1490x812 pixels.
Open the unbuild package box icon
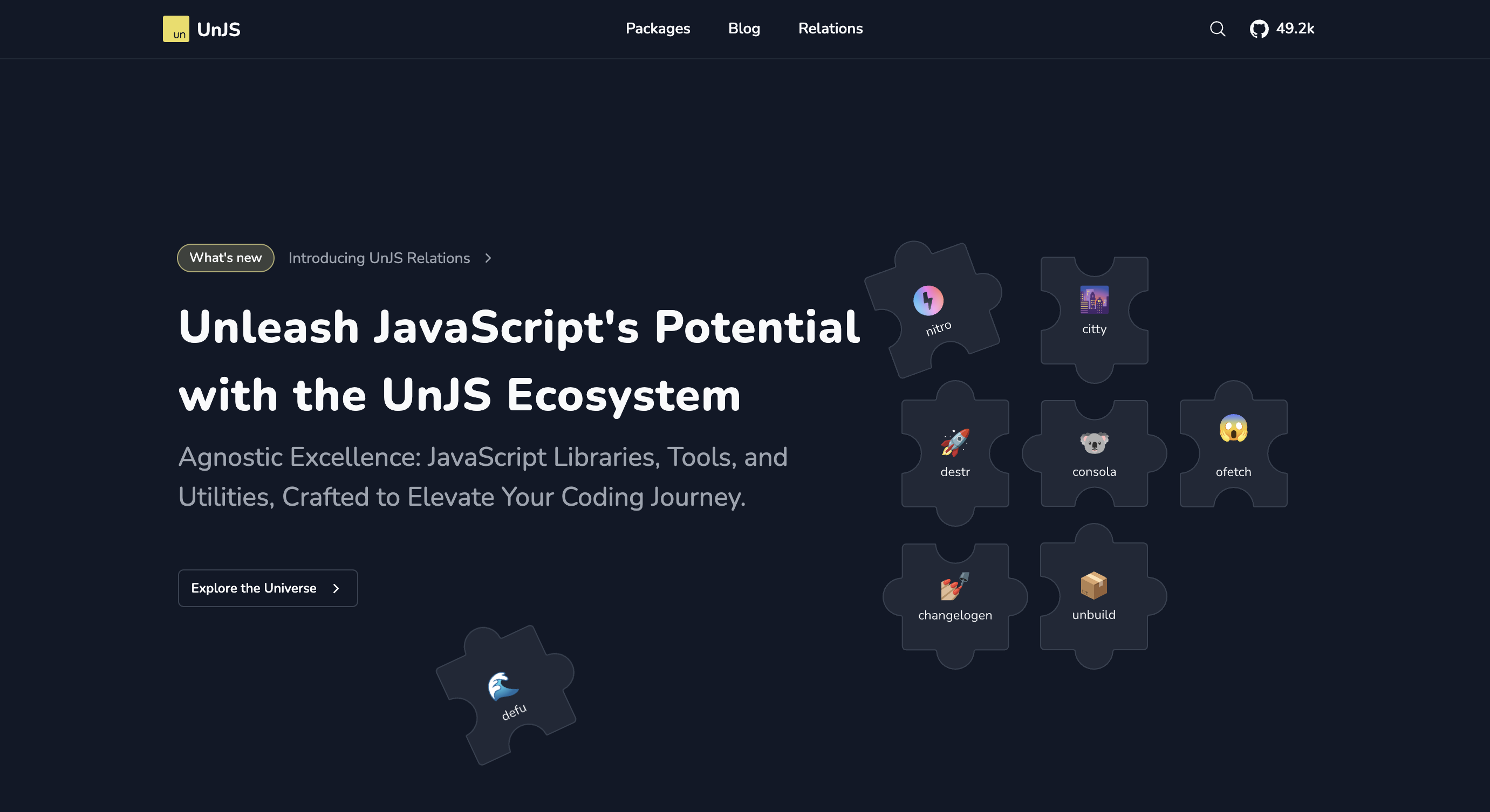point(1093,586)
